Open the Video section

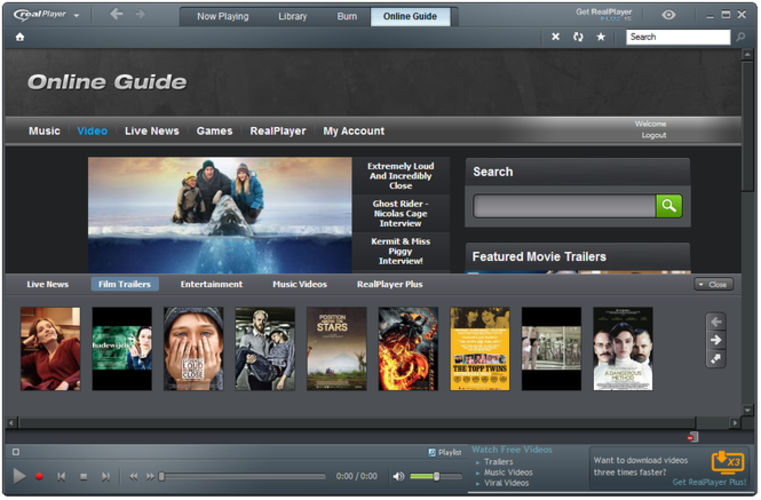pos(92,131)
